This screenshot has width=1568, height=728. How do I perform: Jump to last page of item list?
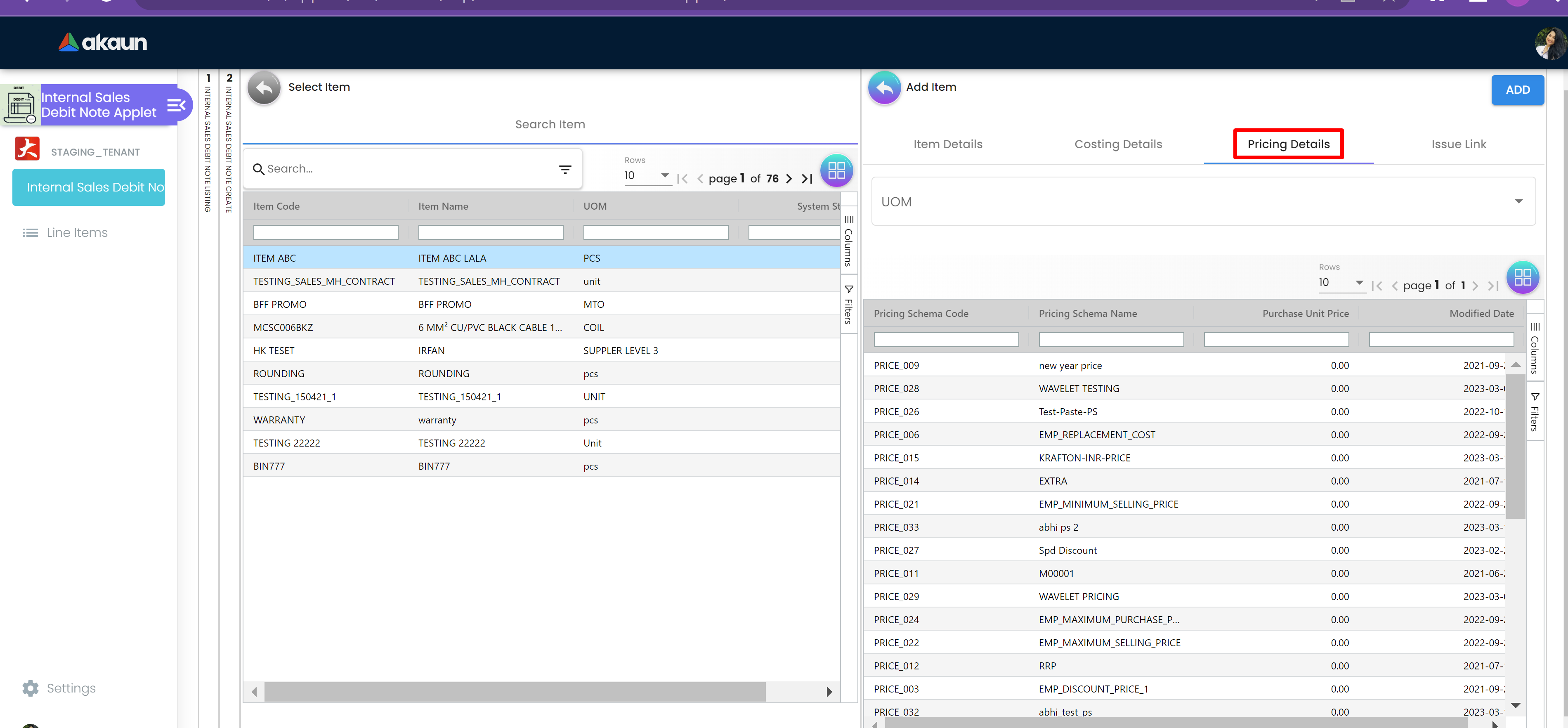coord(807,179)
